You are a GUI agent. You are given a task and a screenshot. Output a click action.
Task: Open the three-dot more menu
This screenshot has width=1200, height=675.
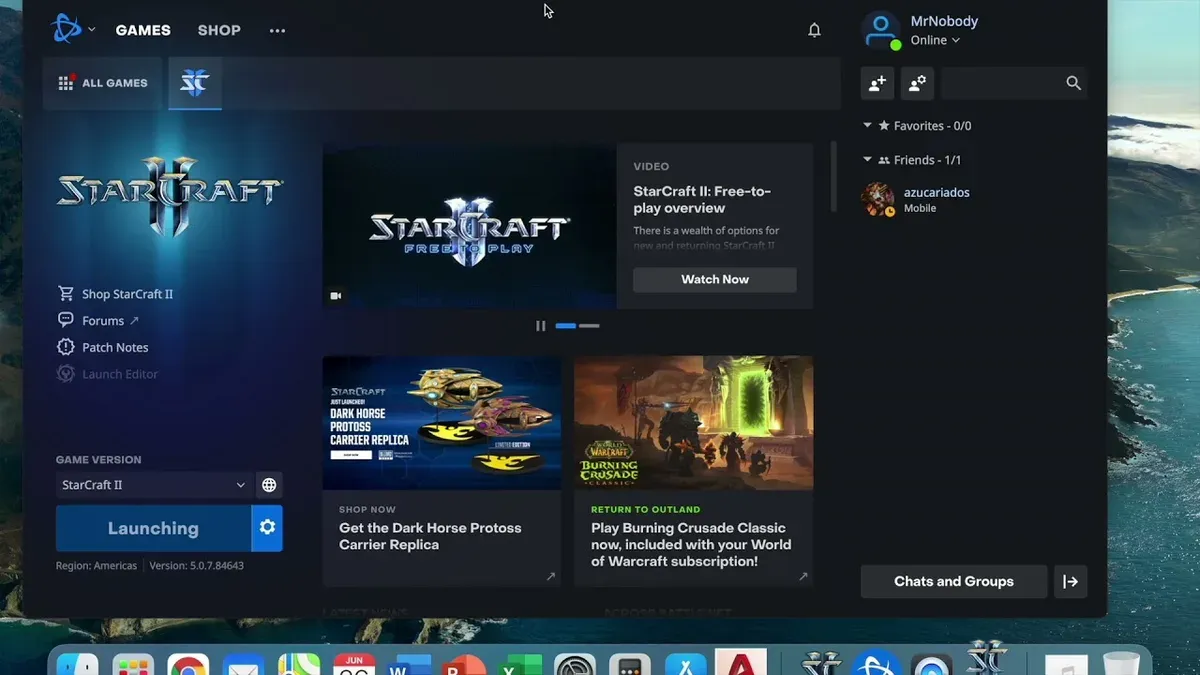277,31
